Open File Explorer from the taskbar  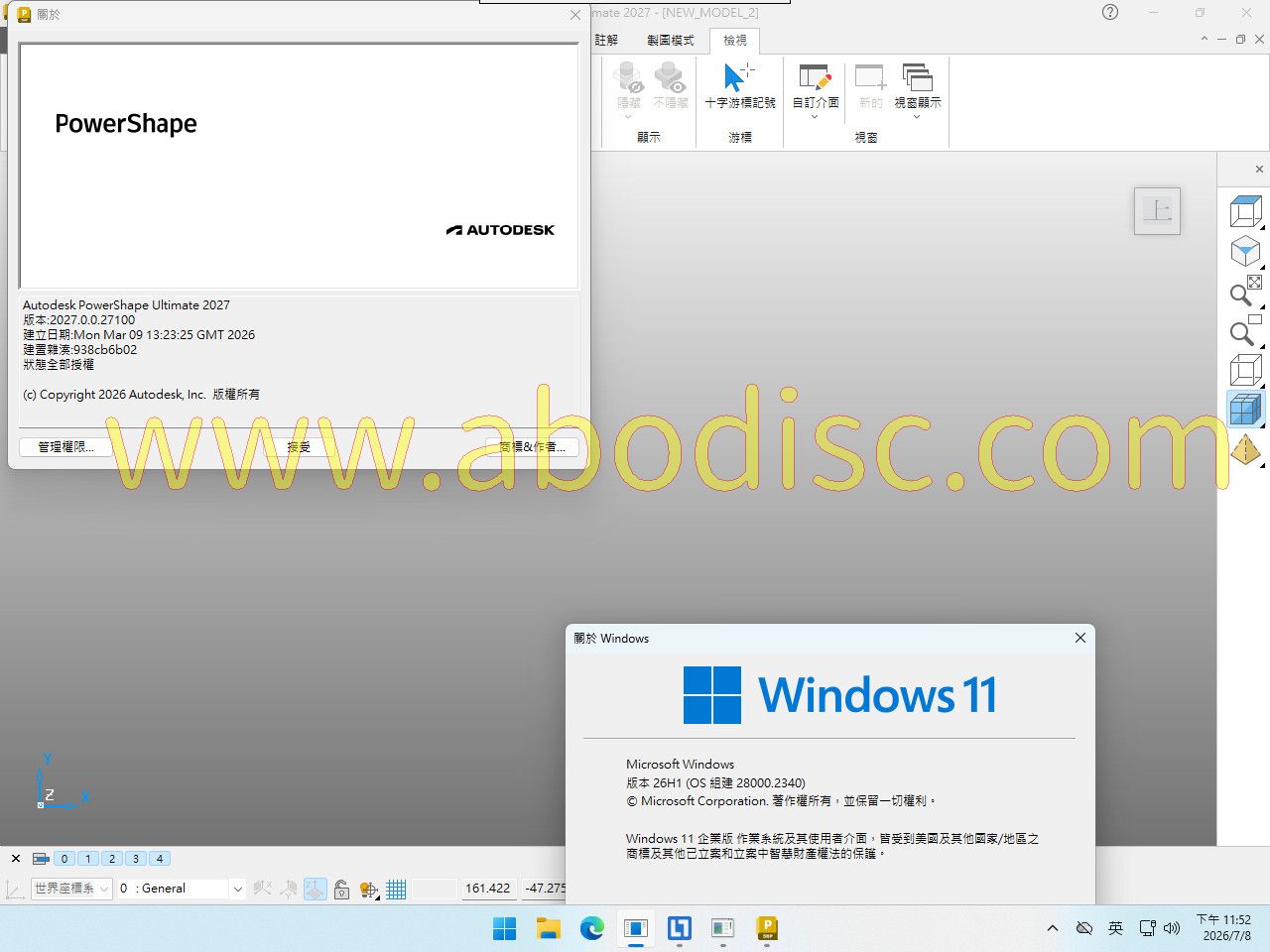coord(549,928)
